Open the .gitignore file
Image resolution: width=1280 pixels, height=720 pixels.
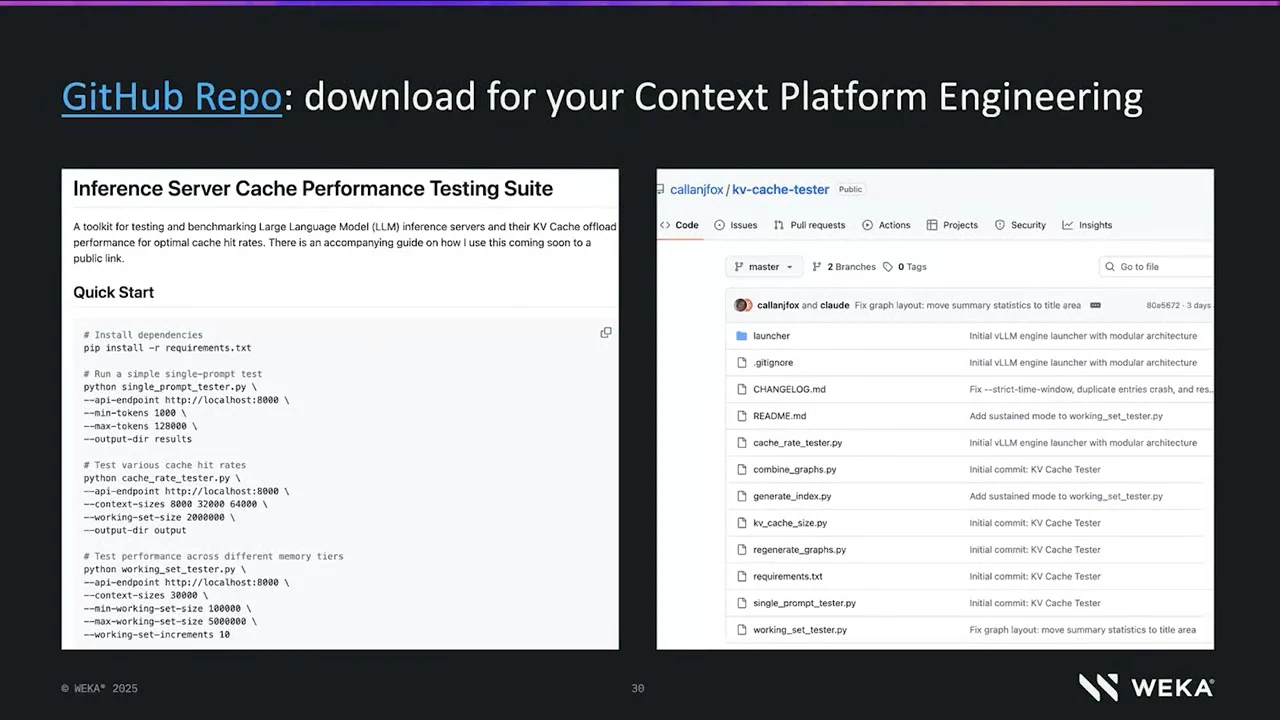[773, 363]
